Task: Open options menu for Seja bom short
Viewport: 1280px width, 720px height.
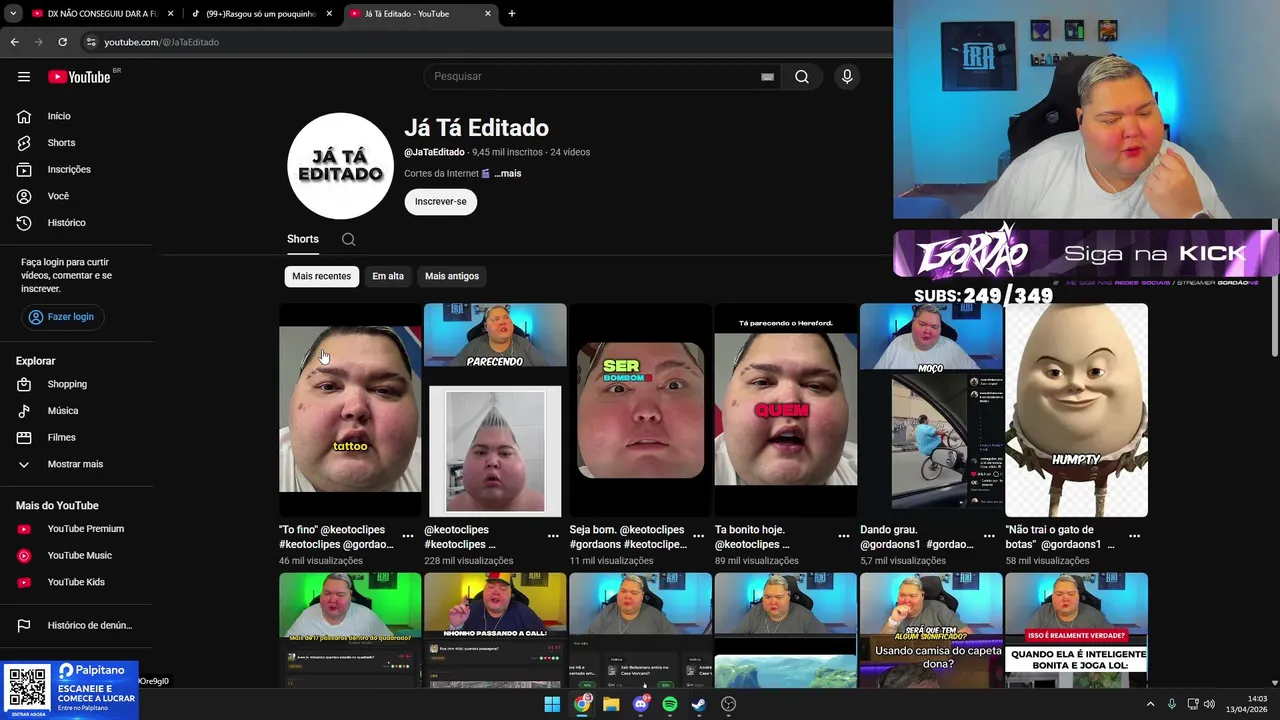Action: pos(698,536)
